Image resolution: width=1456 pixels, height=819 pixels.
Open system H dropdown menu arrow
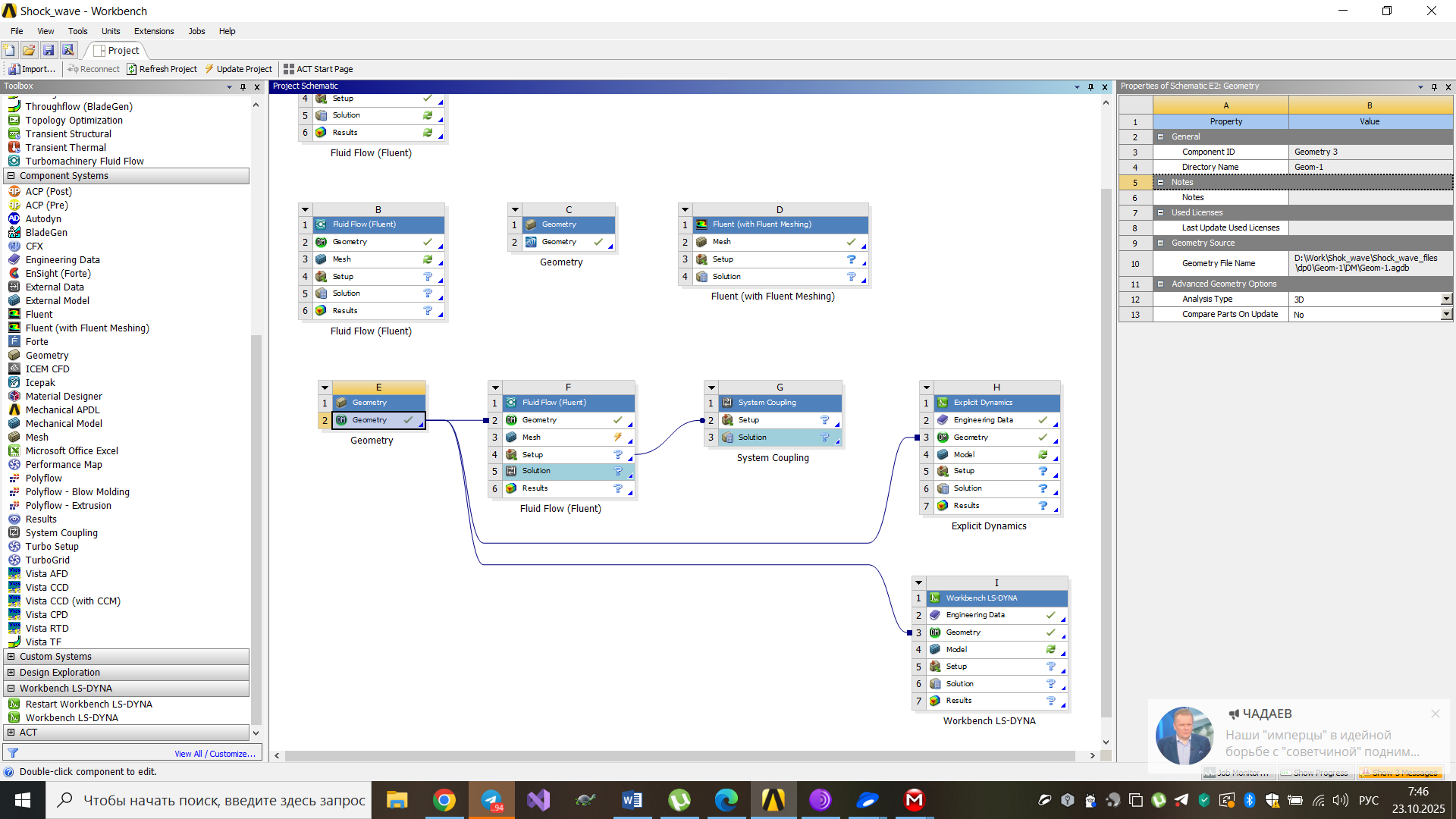pos(926,388)
